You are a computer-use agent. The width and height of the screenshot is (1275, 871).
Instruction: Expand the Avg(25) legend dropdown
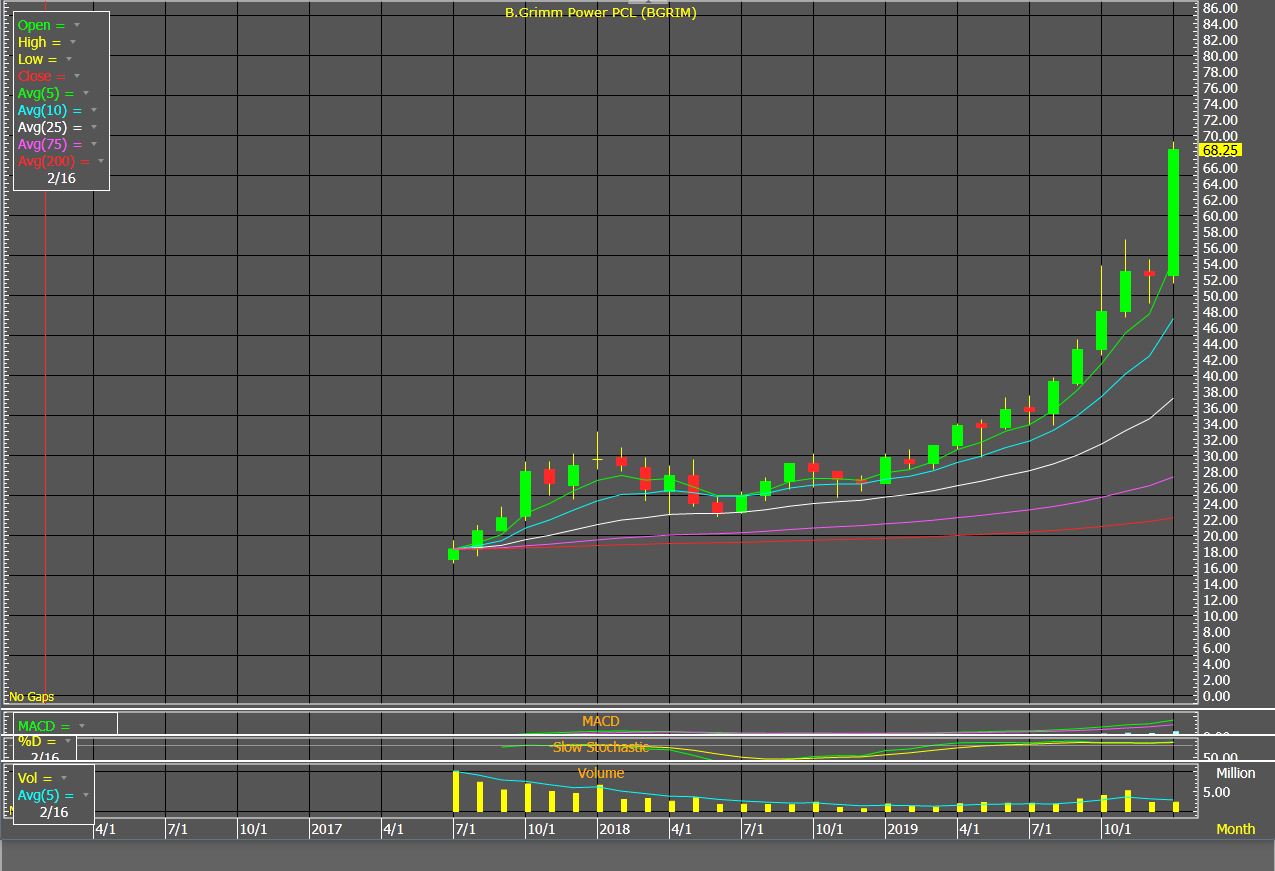pos(93,127)
